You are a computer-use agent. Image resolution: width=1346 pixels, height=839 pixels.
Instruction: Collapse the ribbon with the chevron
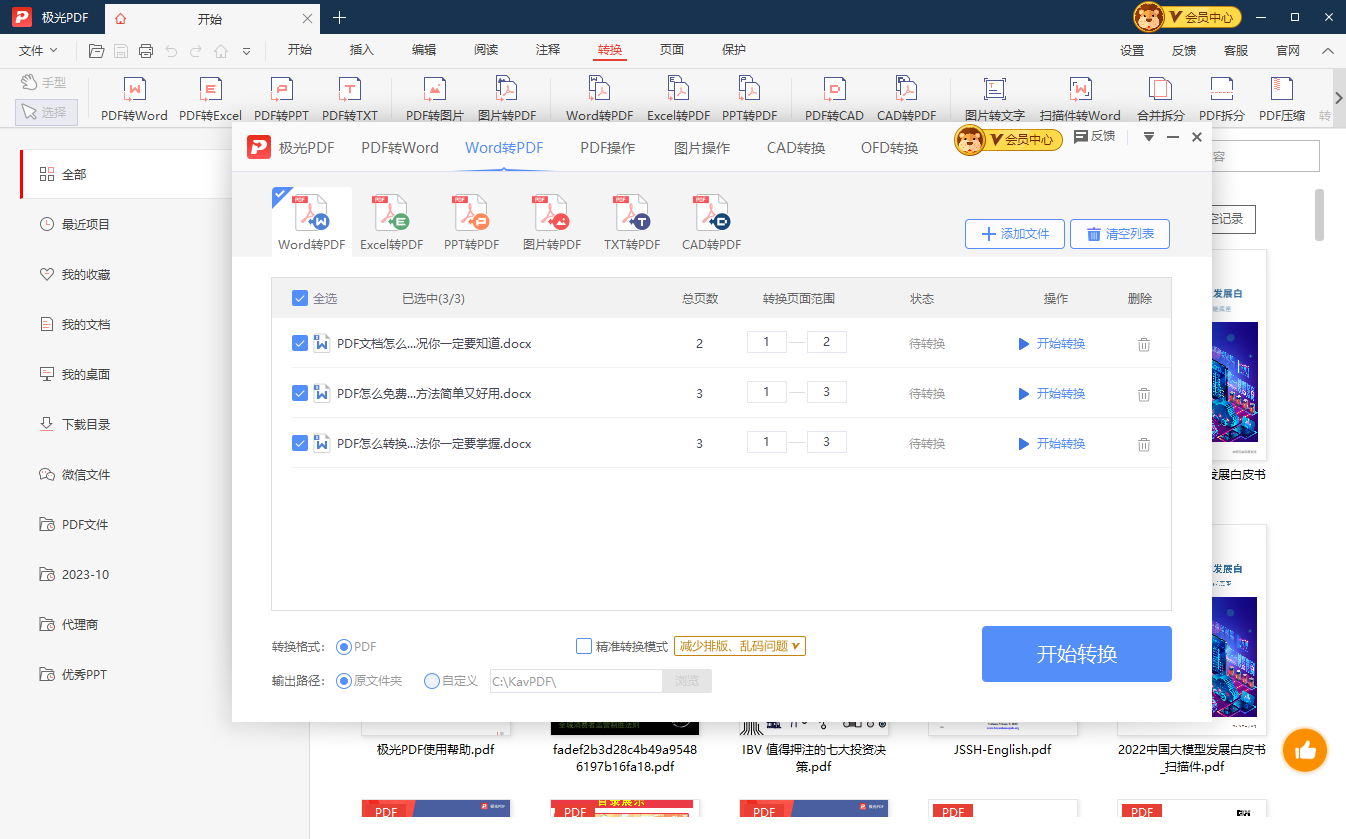[x=1327, y=49]
